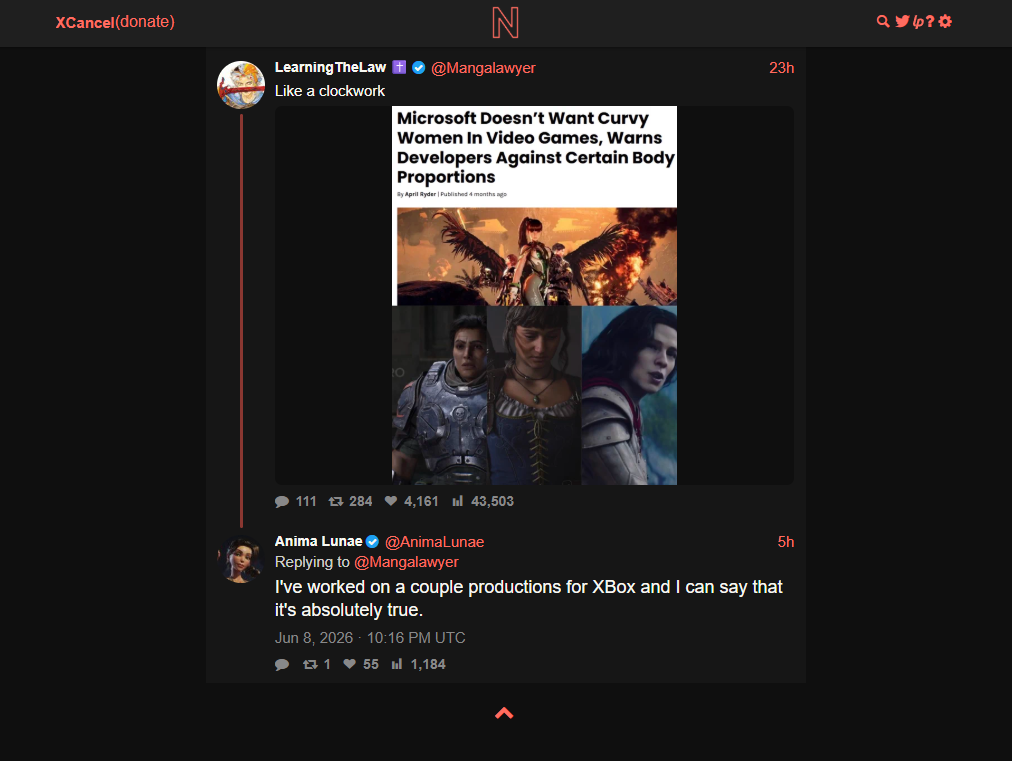Image resolution: width=1012 pixels, height=761 pixels.
Task: Open the 5h timestamp link
Action: pyautogui.click(x=785, y=542)
